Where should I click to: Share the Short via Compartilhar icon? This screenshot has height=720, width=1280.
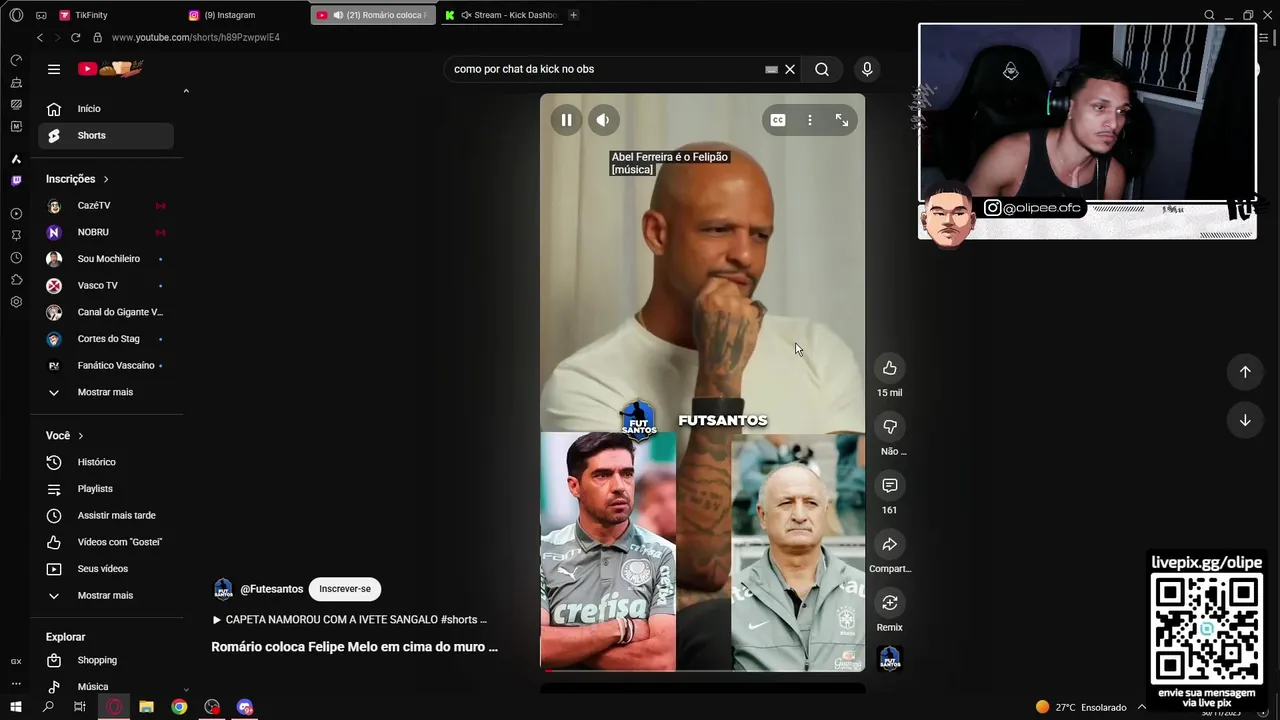pos(890,544)
